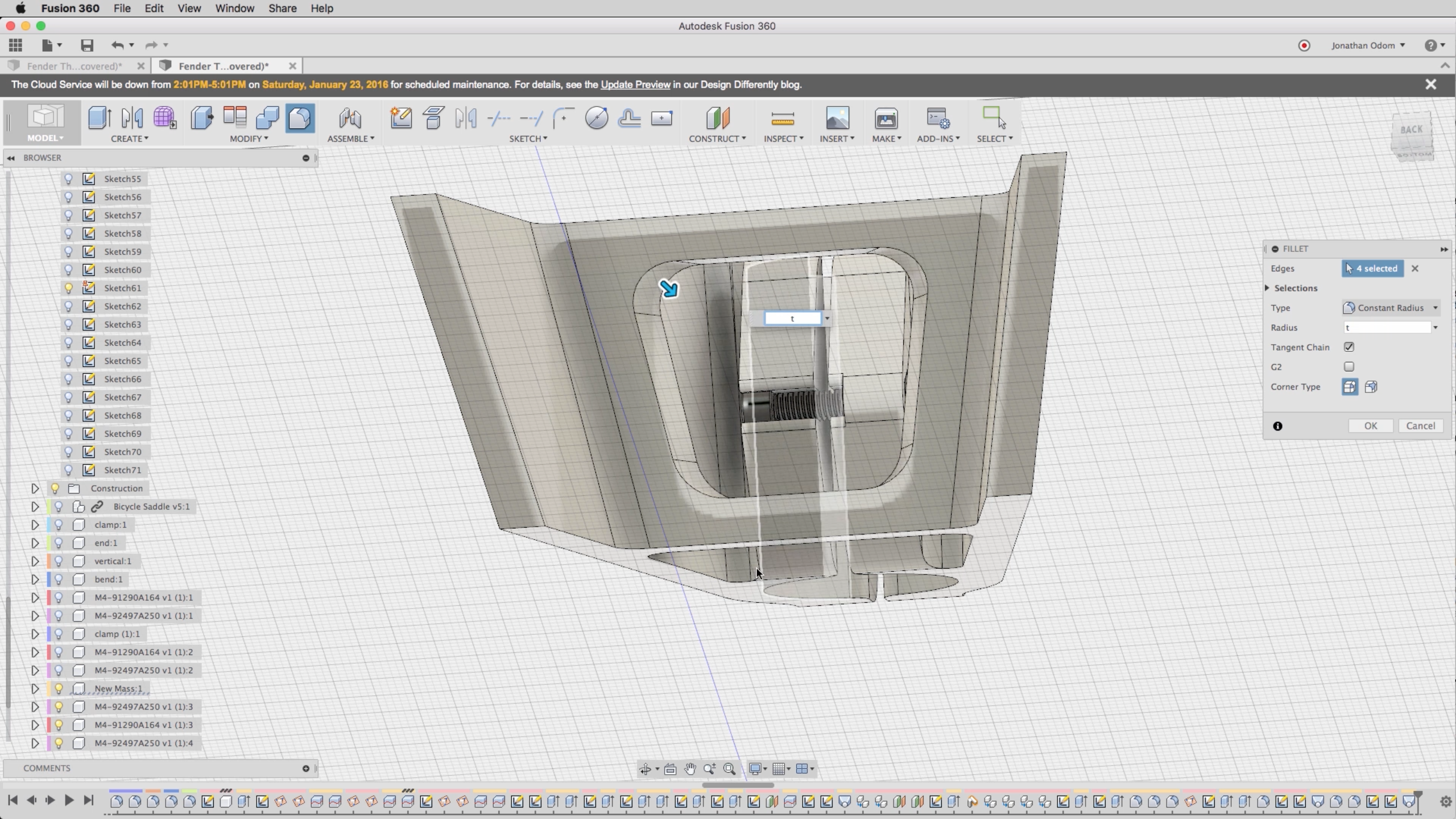Select the Fillet tool in Modify
The width and height of the screenshot is (1456, 819).
click(x=300, y=118)
